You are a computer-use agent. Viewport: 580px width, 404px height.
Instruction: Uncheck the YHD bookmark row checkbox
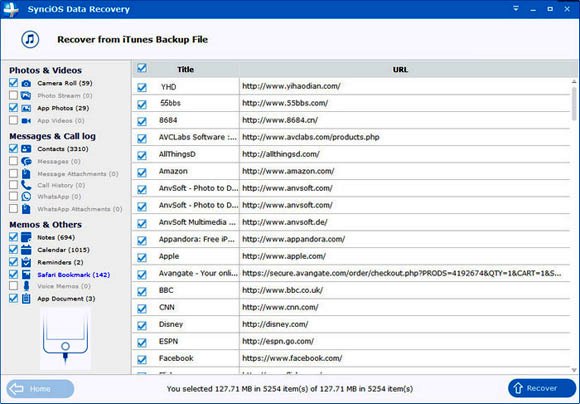click(x=142, y=87)
